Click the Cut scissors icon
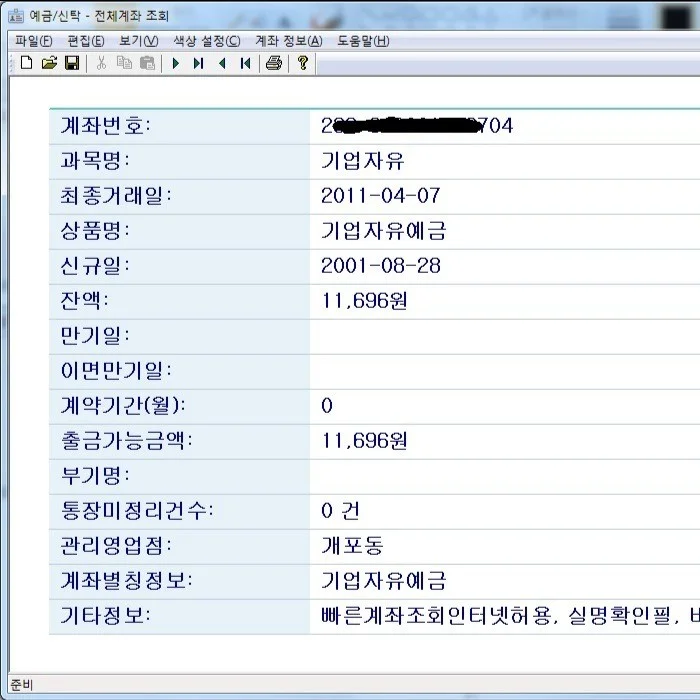This screenshot has height=700, width=700. [x=101, y=63]
